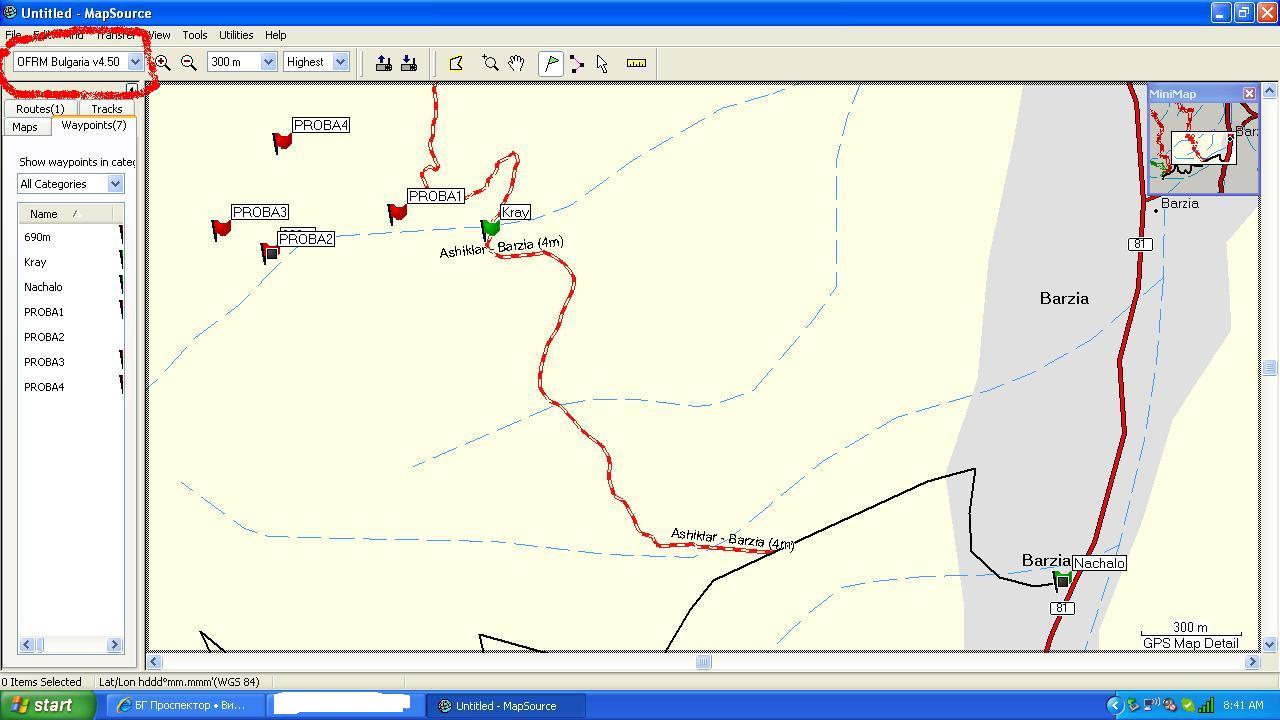Click waypoint list scroll left arrow

tap(27, 645)
